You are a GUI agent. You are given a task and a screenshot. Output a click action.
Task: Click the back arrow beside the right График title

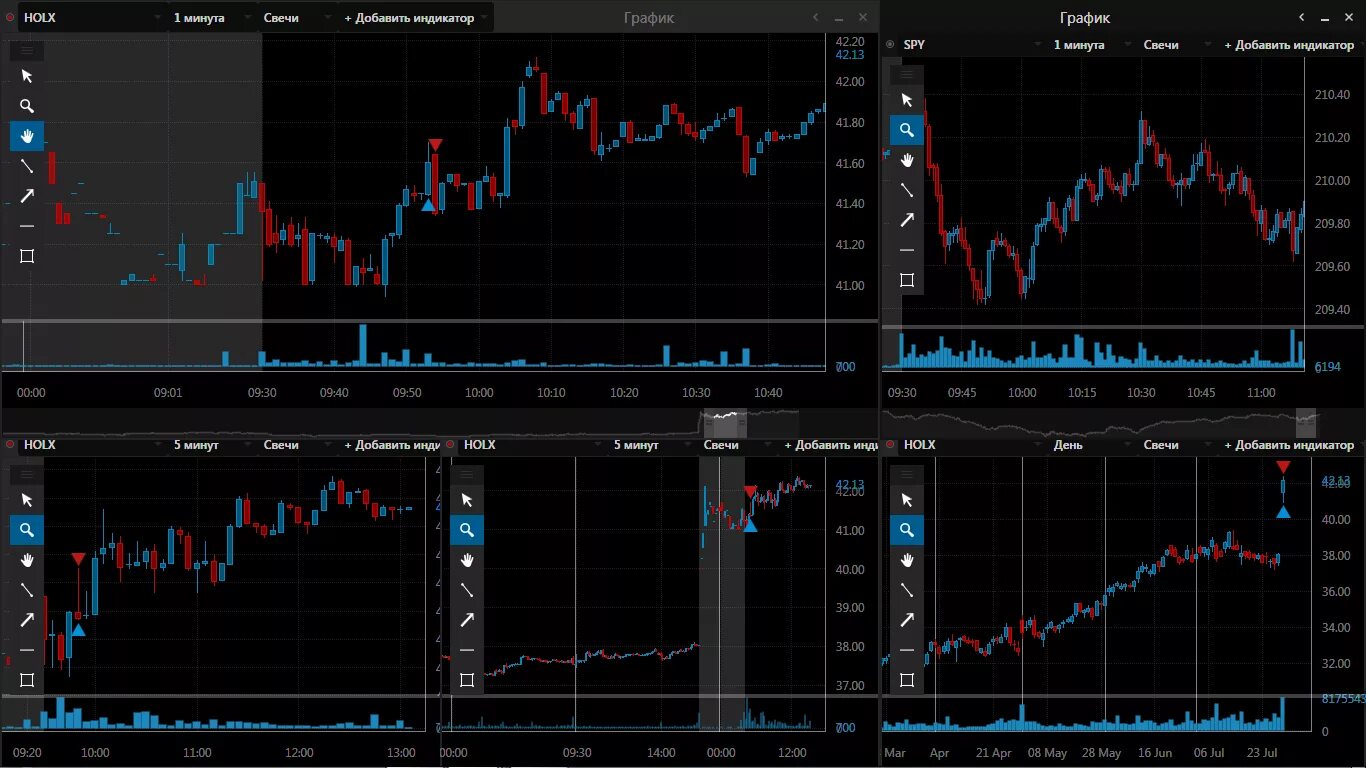click(x=1302, y=18)
